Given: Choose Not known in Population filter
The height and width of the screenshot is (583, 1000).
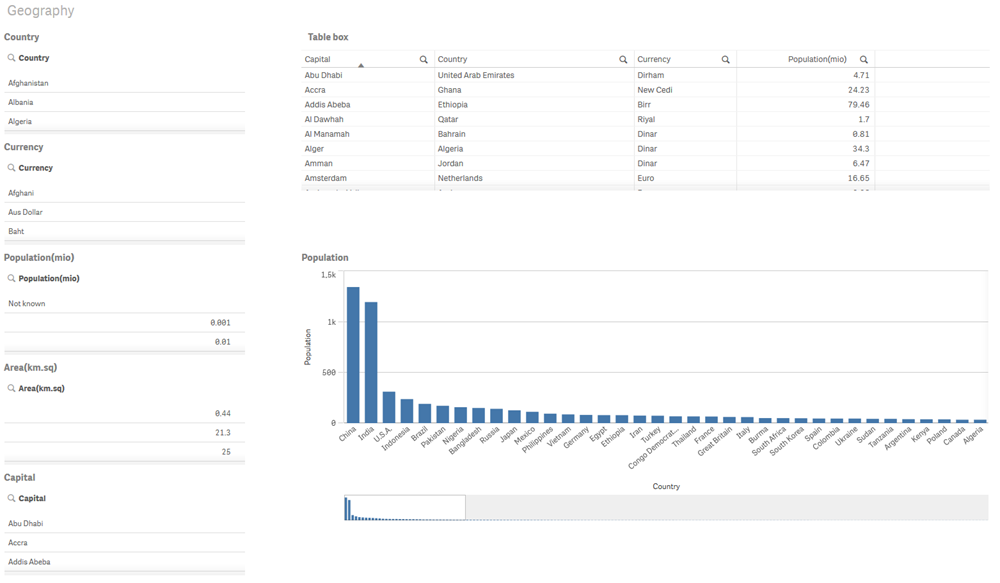Looking at the screenshot, I should (x=27, y=304).
